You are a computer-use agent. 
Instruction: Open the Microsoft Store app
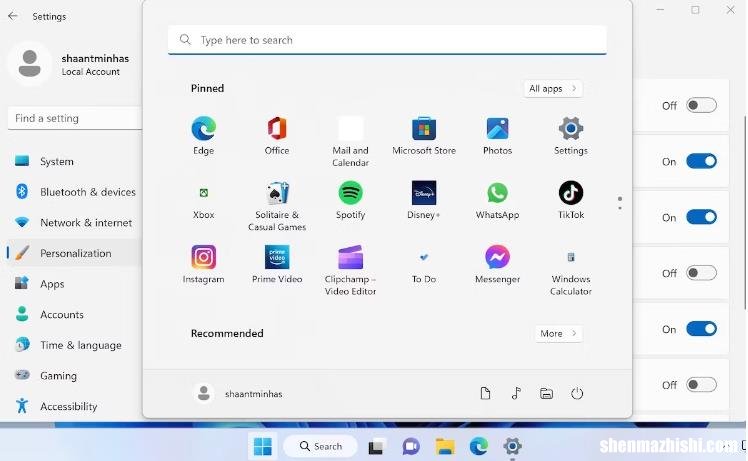tap(424, 136)
